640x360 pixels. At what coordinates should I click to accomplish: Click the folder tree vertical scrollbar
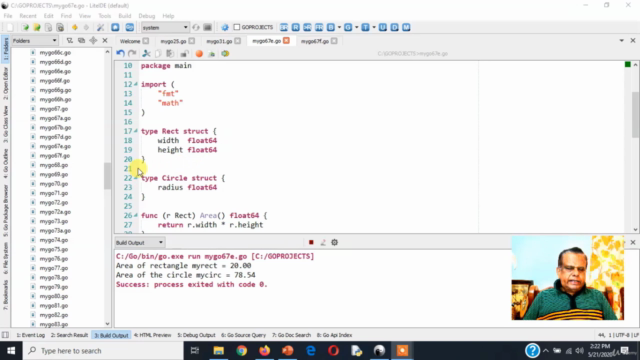[x=107, y=176]
